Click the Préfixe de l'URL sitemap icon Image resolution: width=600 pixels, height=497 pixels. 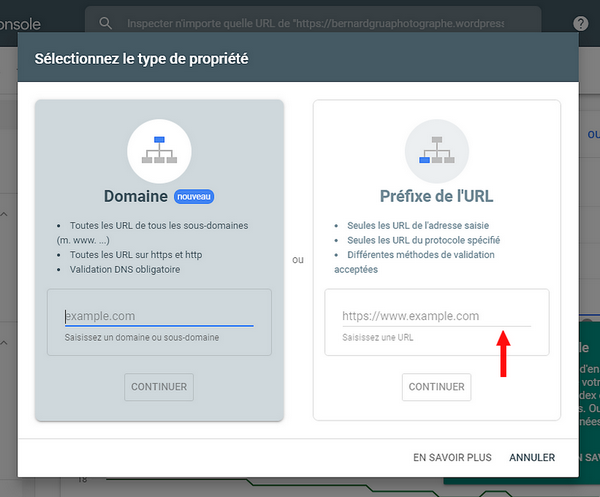436,151
